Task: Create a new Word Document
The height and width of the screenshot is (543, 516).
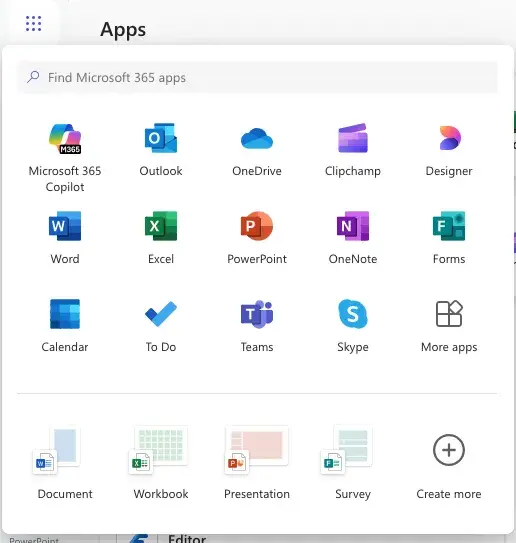Action: point(65,463)
